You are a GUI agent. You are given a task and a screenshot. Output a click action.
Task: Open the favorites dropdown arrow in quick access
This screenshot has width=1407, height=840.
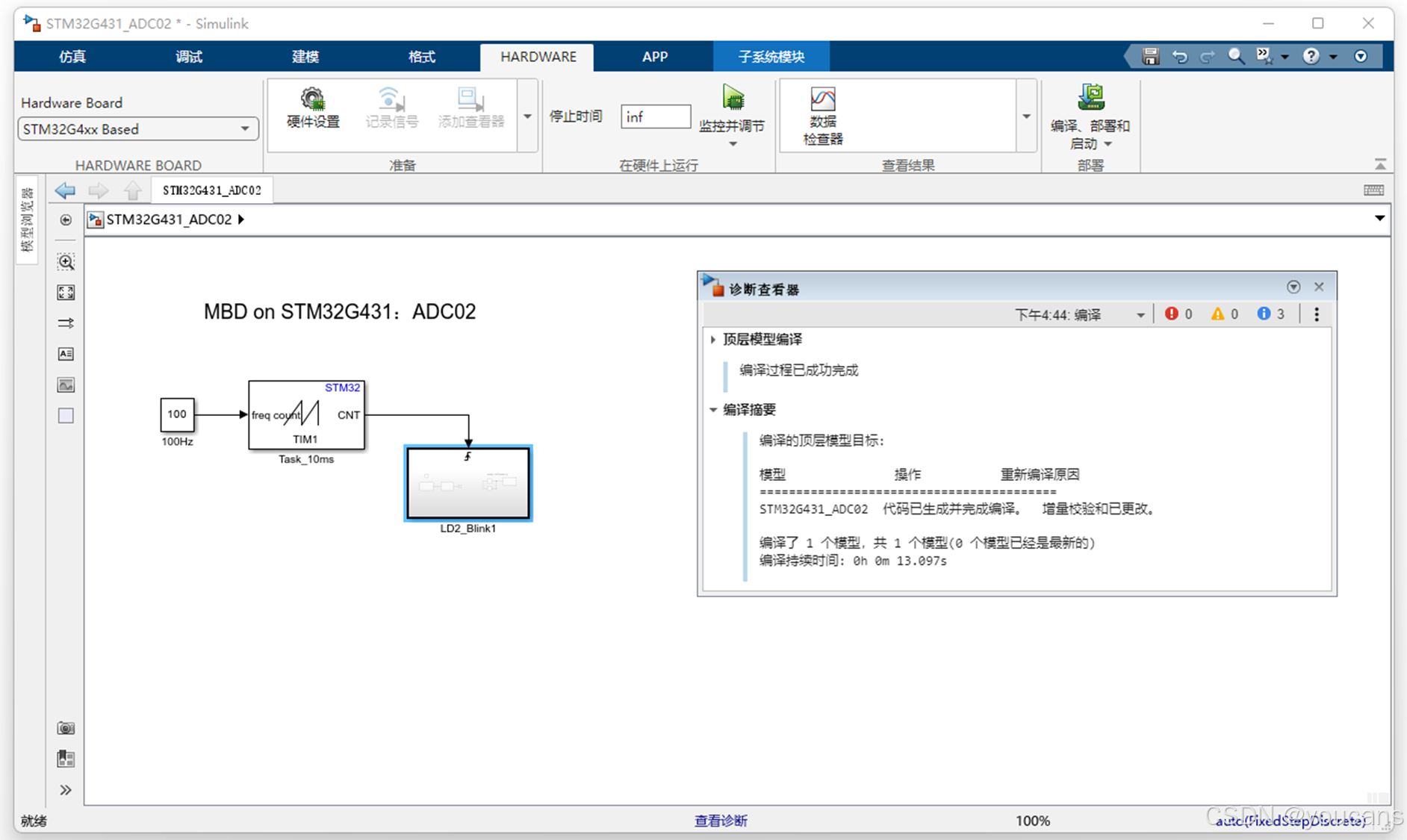(x=1285, y=57)
